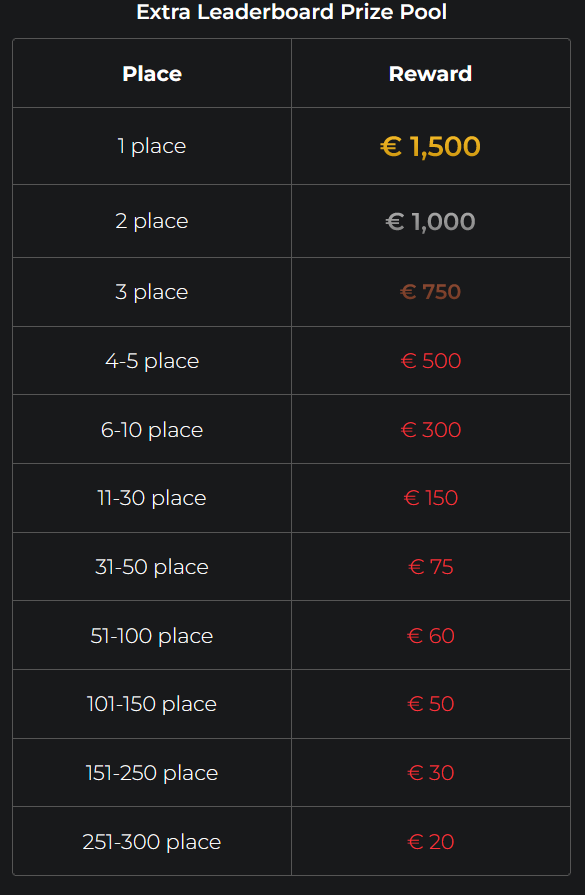This screenshot has height=895, width=585.
Task: Select the 101-150 place cell
Action: pos(152,704)
